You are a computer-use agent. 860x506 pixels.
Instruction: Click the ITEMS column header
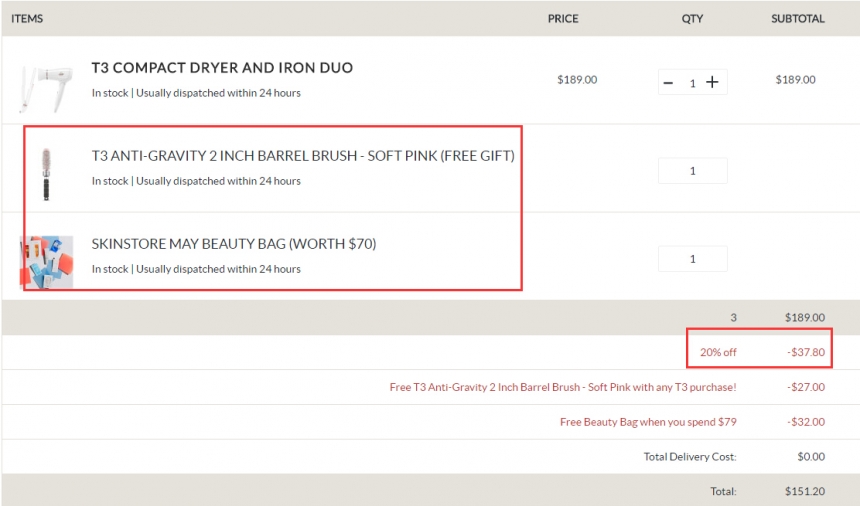(x=27, y=19)
